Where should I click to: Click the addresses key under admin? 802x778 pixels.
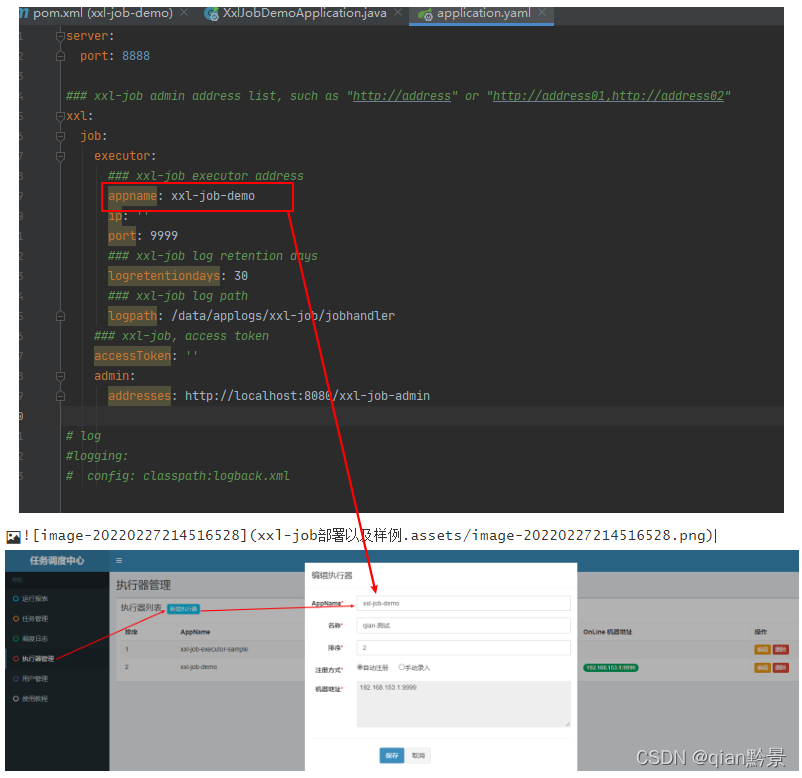tap(139, 396)
